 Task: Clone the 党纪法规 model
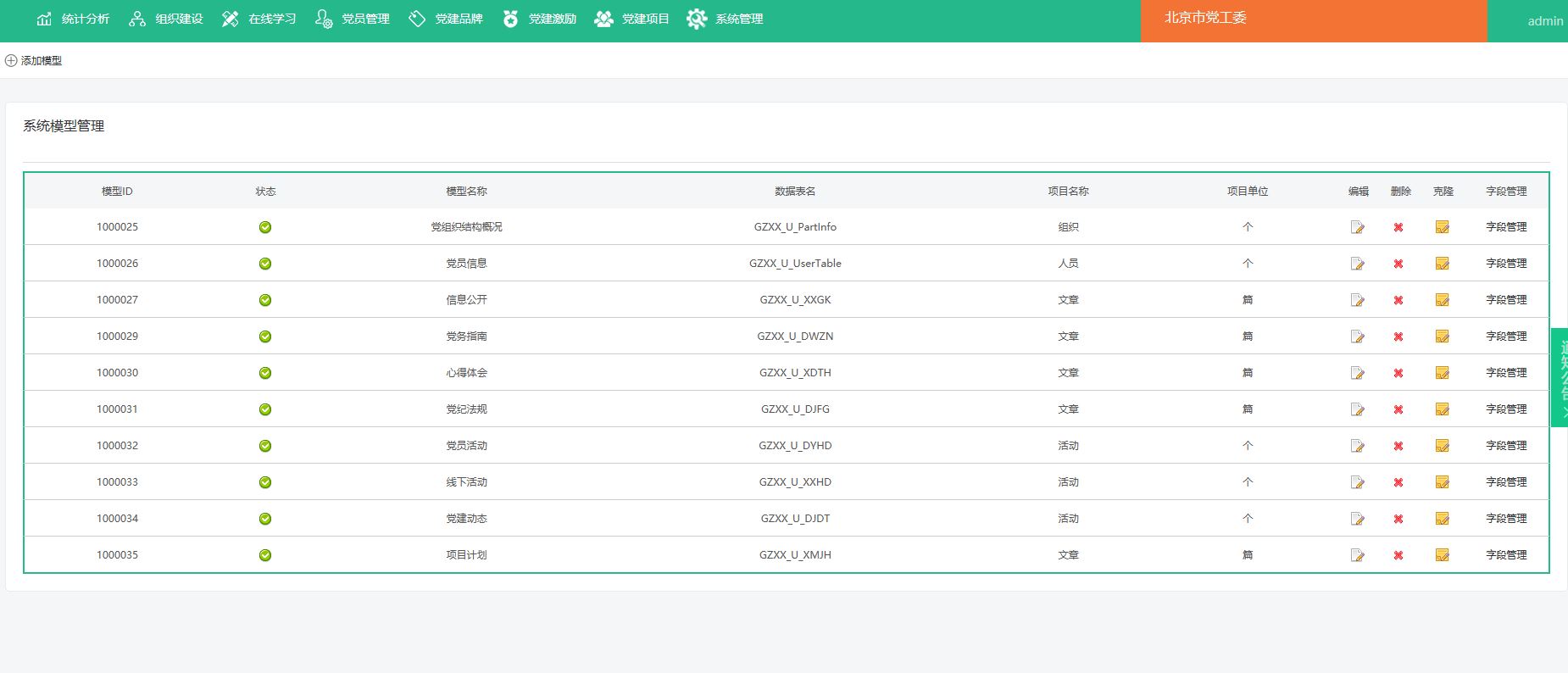click(x=1442, y=409)
